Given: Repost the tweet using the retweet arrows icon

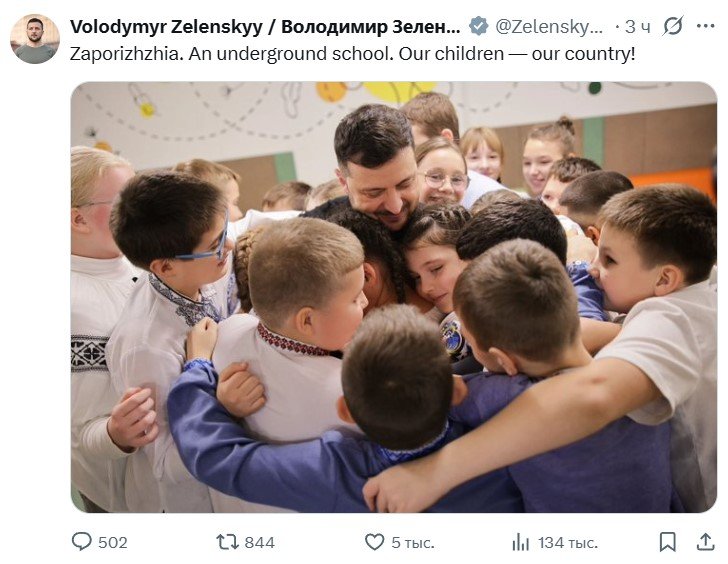Looking at the screenshot, I should (x=227, y=542).
